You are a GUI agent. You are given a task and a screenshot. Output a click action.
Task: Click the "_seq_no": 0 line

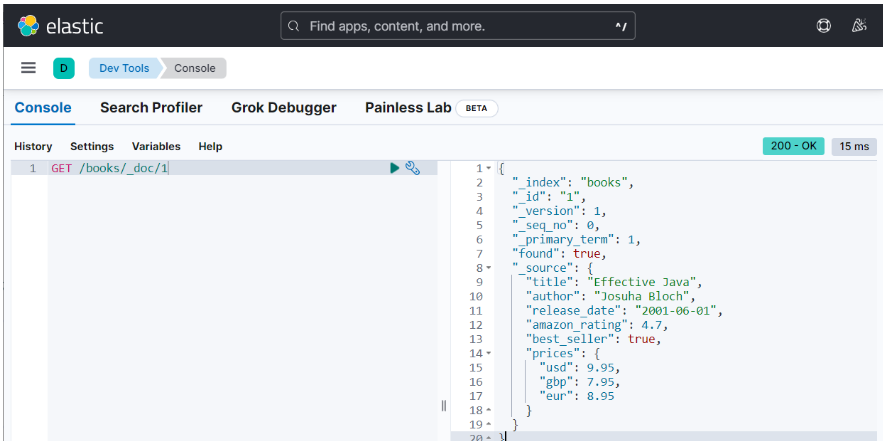556,225
